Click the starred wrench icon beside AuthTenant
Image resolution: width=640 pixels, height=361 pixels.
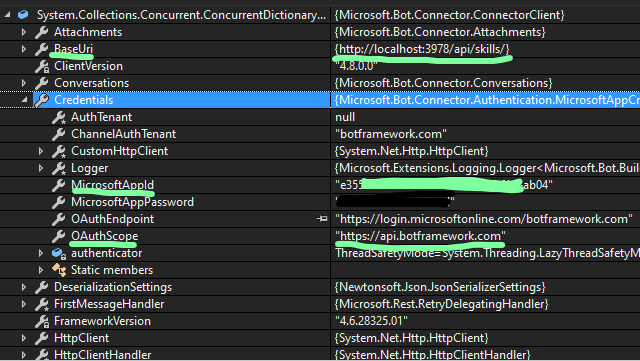click(x=59, y=117)
